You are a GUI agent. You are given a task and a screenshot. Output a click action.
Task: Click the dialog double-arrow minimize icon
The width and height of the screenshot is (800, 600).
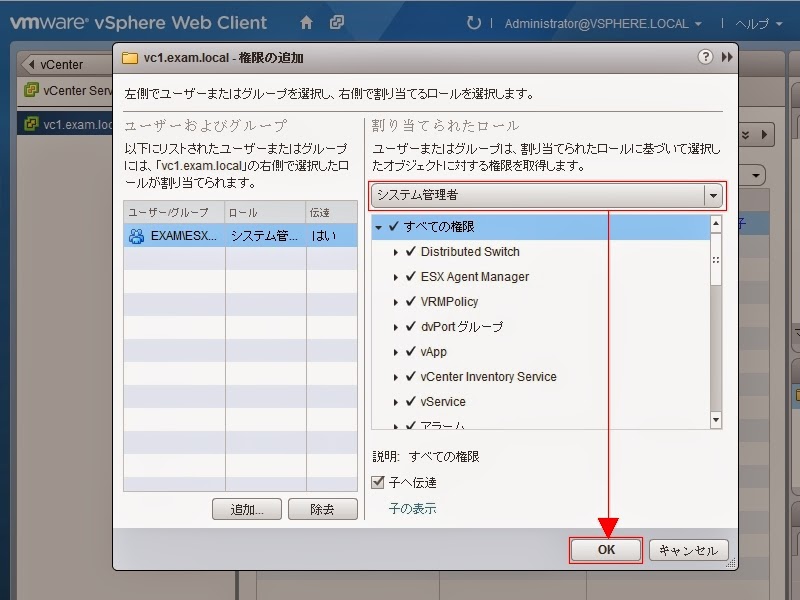727,57
